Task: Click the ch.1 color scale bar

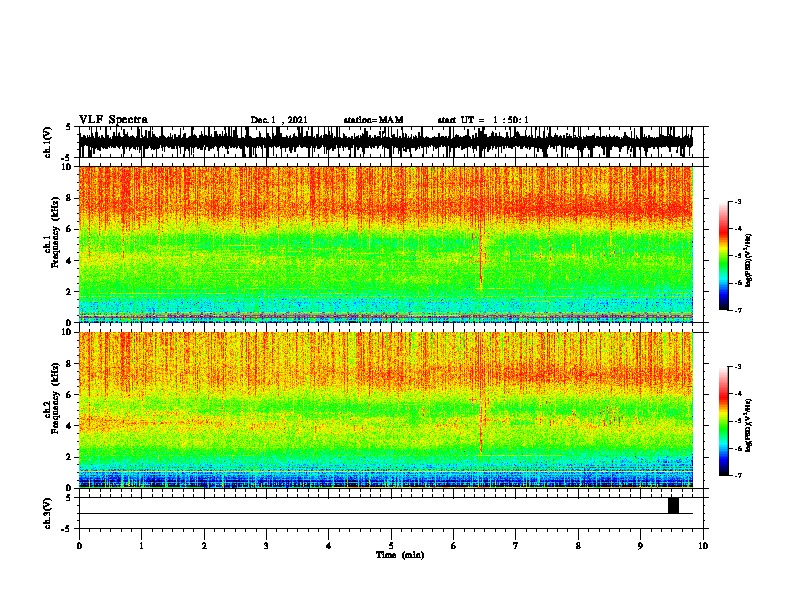Action: pos(723,256)
